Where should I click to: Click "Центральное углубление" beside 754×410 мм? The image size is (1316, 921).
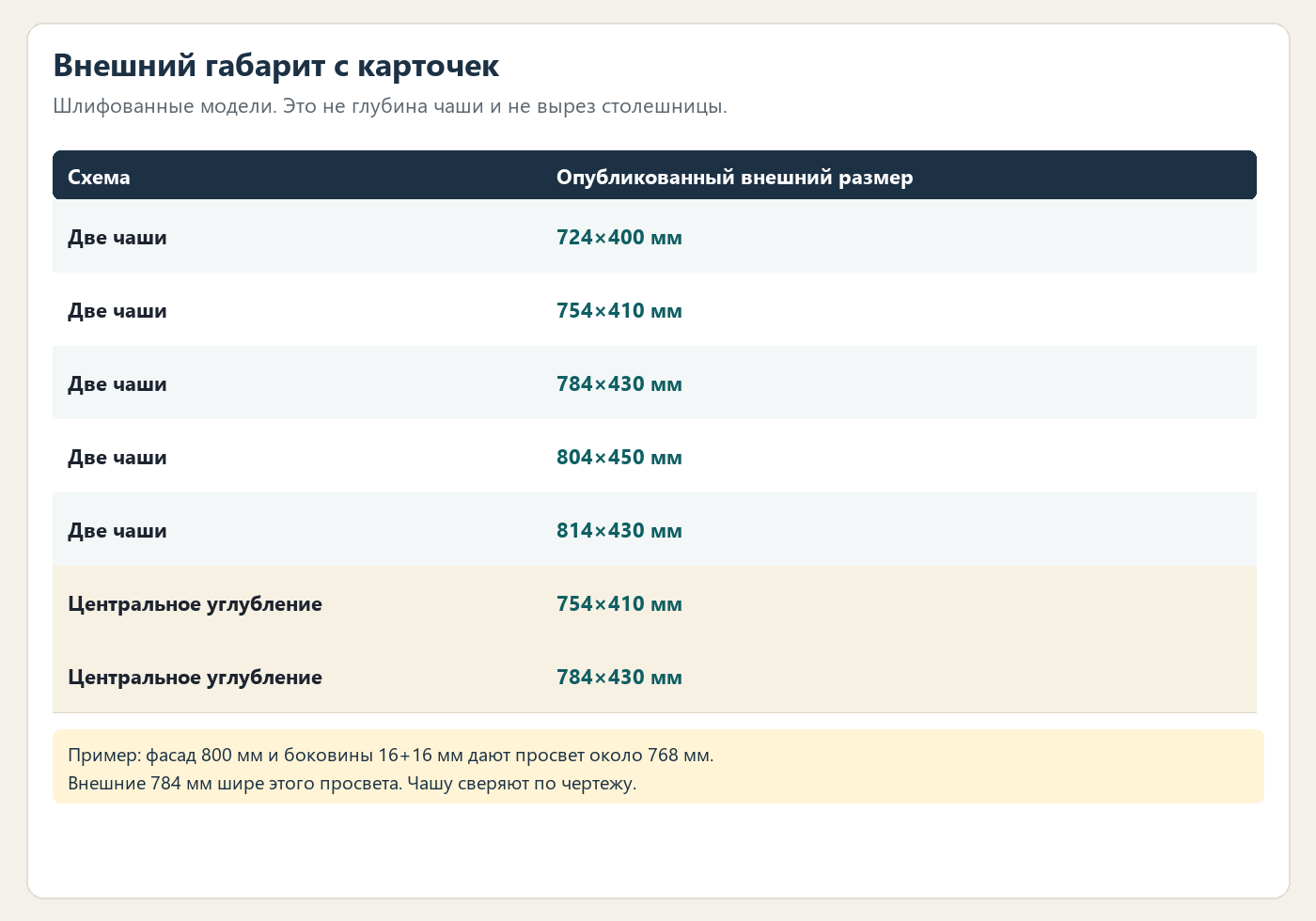coord(195,604)
